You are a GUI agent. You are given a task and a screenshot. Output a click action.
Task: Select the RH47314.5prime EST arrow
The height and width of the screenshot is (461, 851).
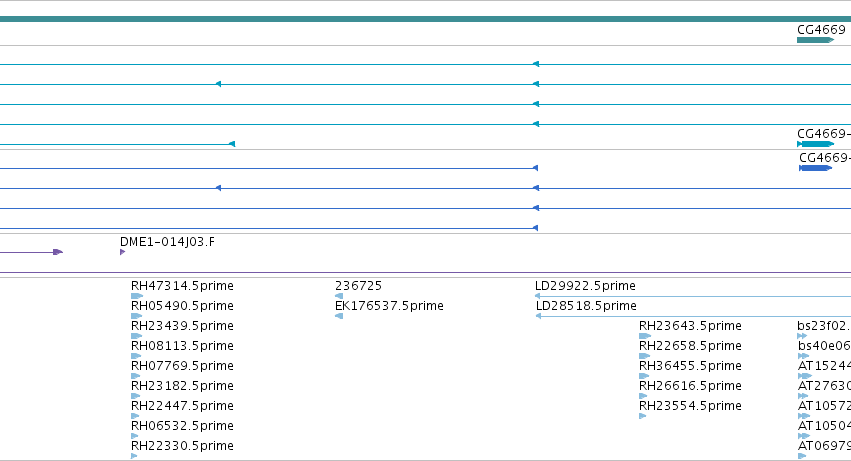[137, 296]
